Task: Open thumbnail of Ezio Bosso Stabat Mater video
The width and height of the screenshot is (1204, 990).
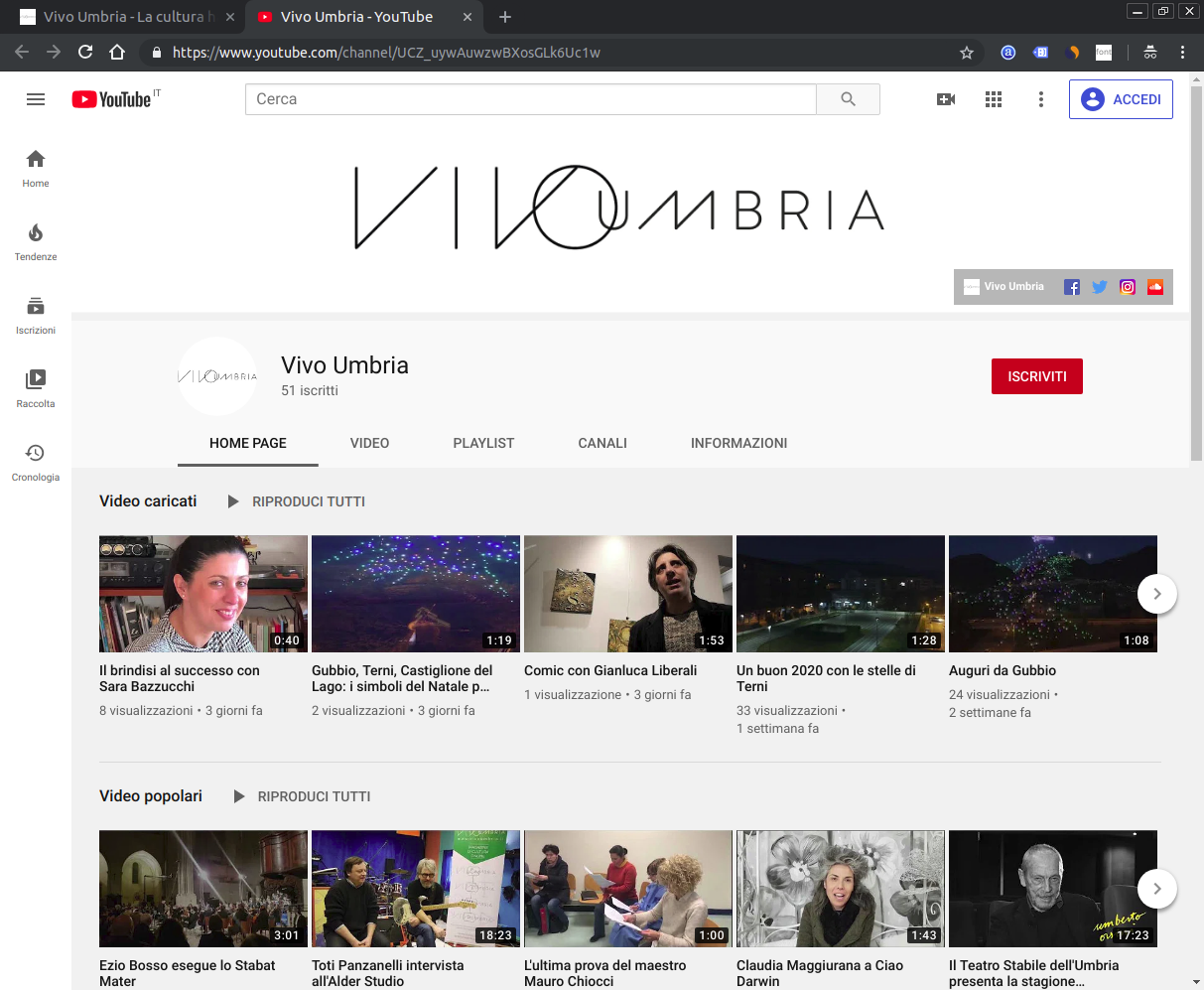Action: (x=203, y=889)
